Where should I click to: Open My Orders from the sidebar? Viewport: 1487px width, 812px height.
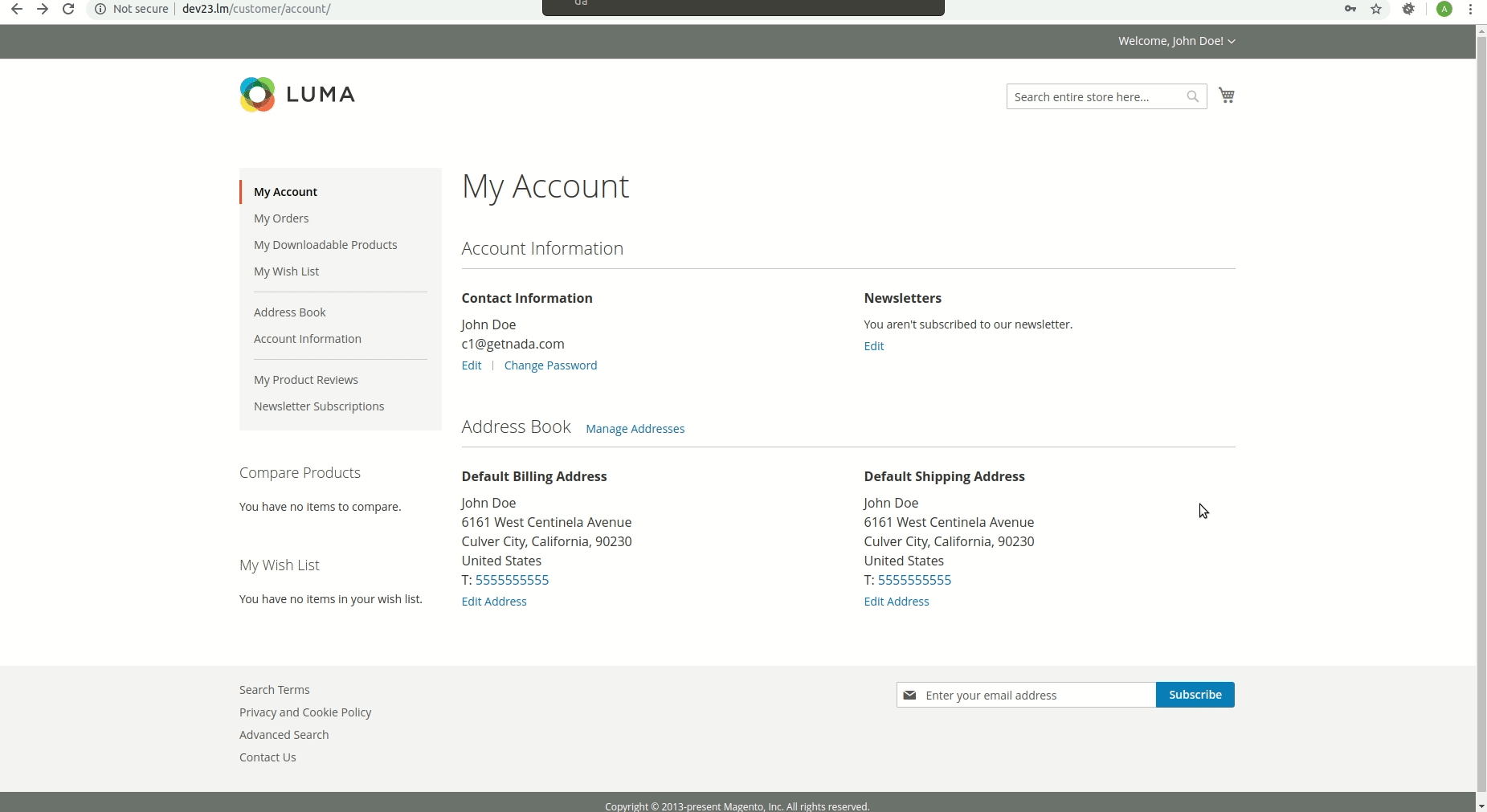(281, 218)
